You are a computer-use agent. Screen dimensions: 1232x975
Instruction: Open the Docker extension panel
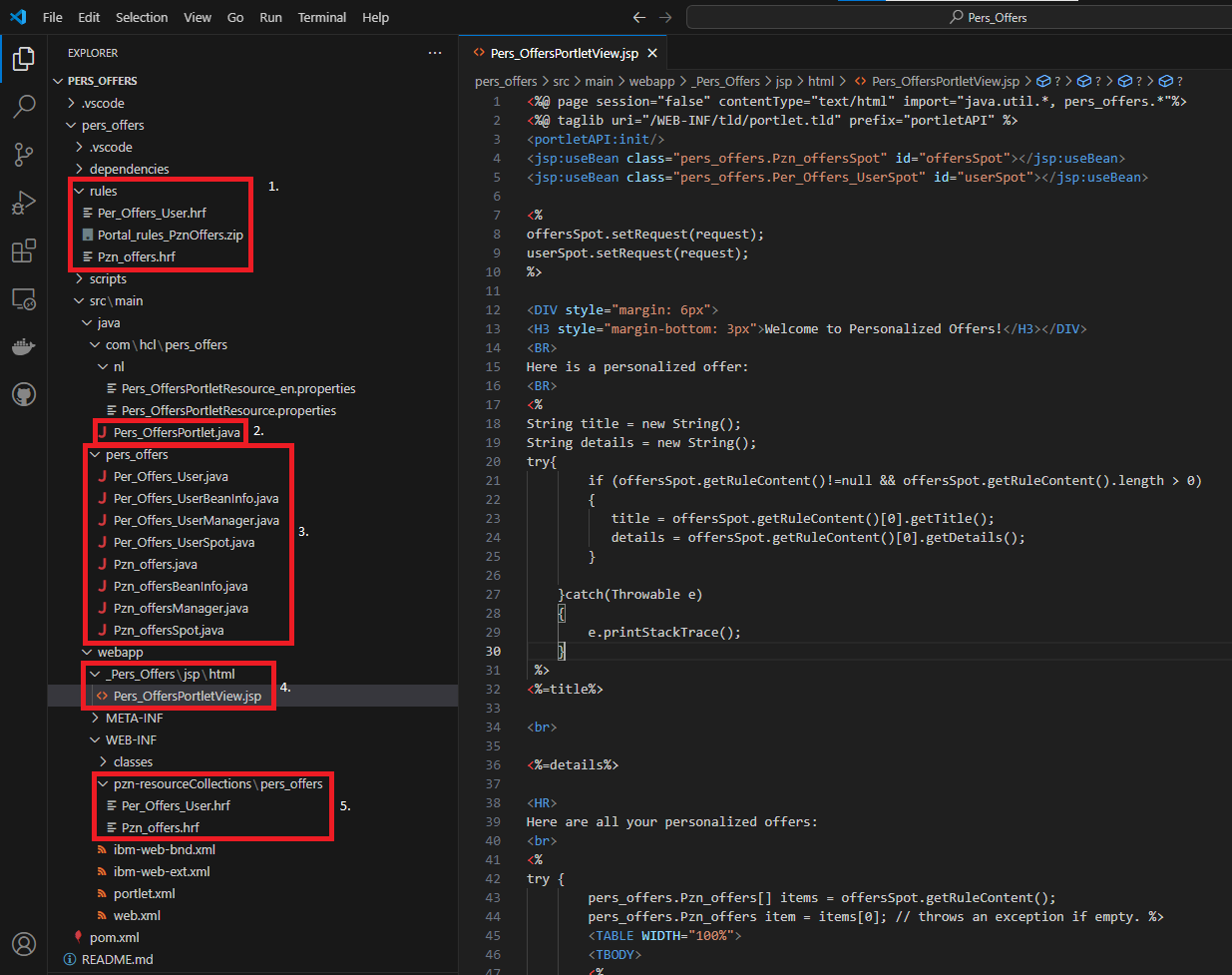pyautogui.click(x=23, y=346)
